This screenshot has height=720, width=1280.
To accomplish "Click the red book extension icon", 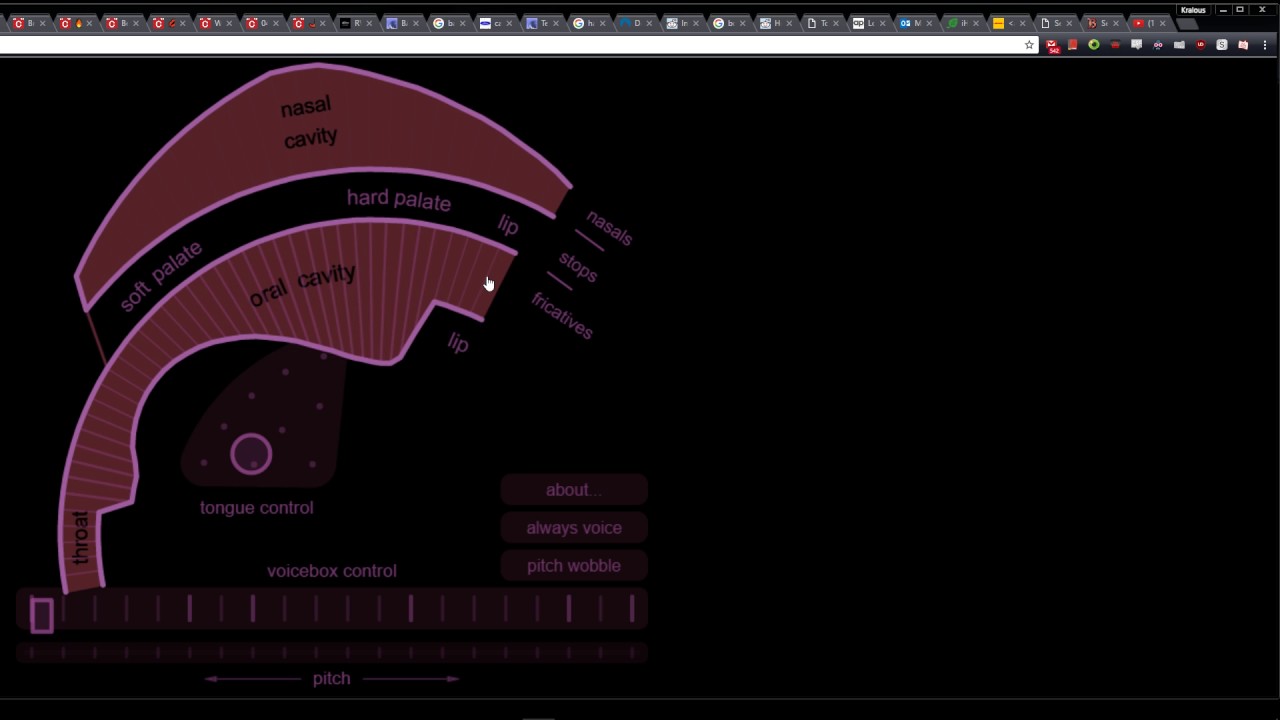I will click(1072, 45).
